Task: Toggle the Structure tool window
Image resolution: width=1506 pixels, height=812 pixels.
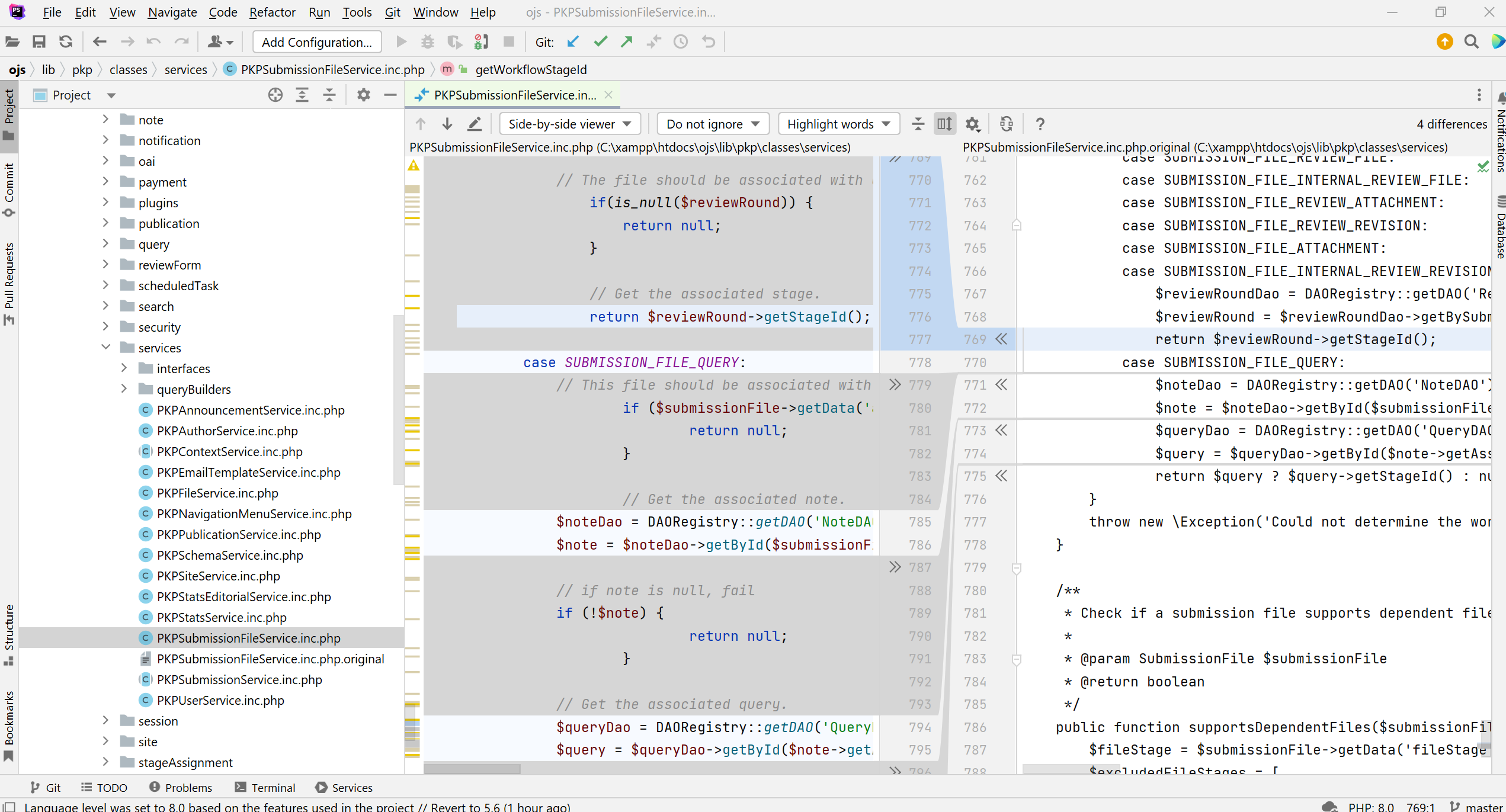Action: [x=9, y=636]
